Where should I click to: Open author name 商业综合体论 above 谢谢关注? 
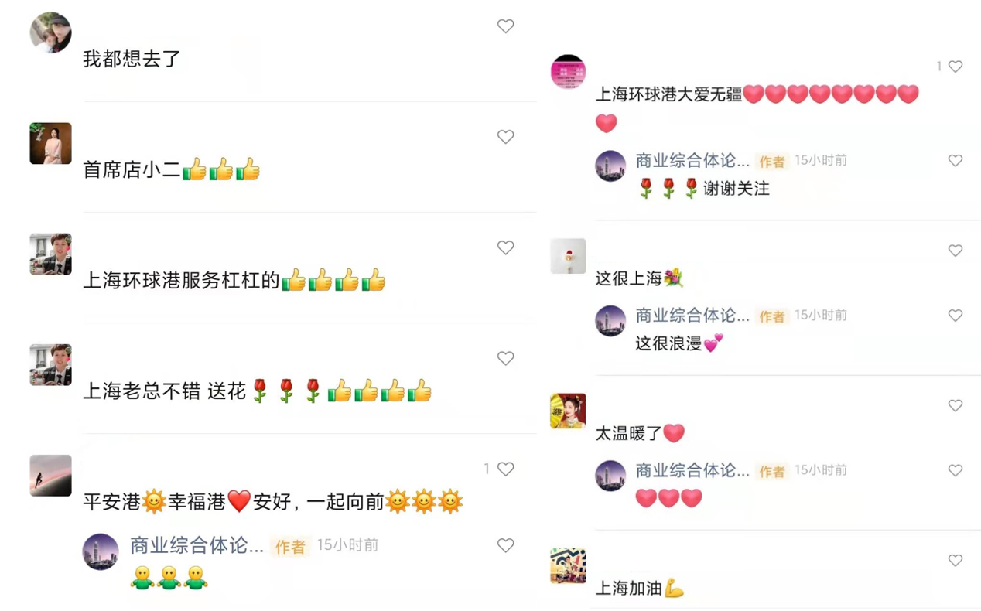692,161
